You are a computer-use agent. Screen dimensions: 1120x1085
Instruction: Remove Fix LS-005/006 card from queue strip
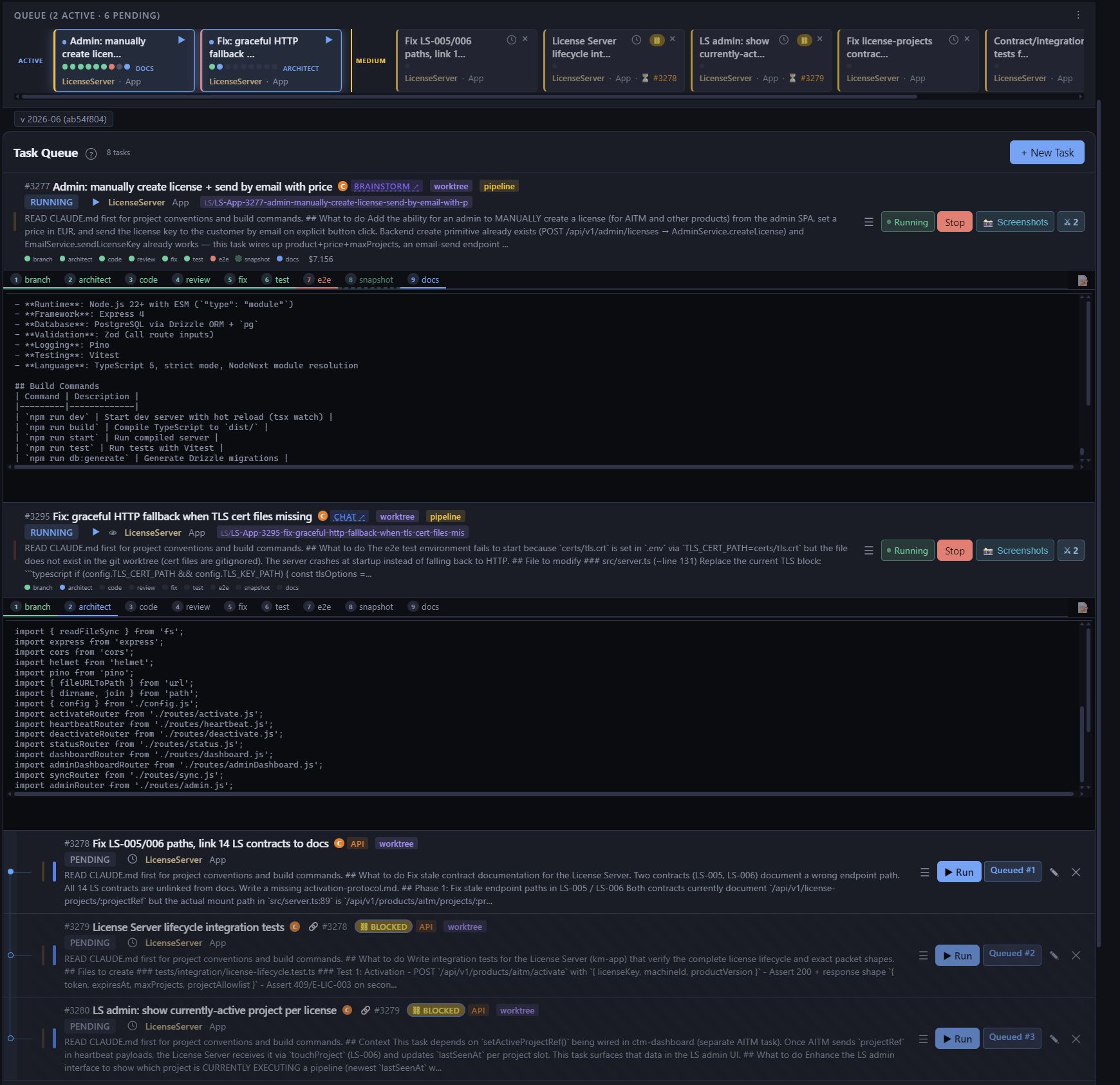[x=525, y=39]
